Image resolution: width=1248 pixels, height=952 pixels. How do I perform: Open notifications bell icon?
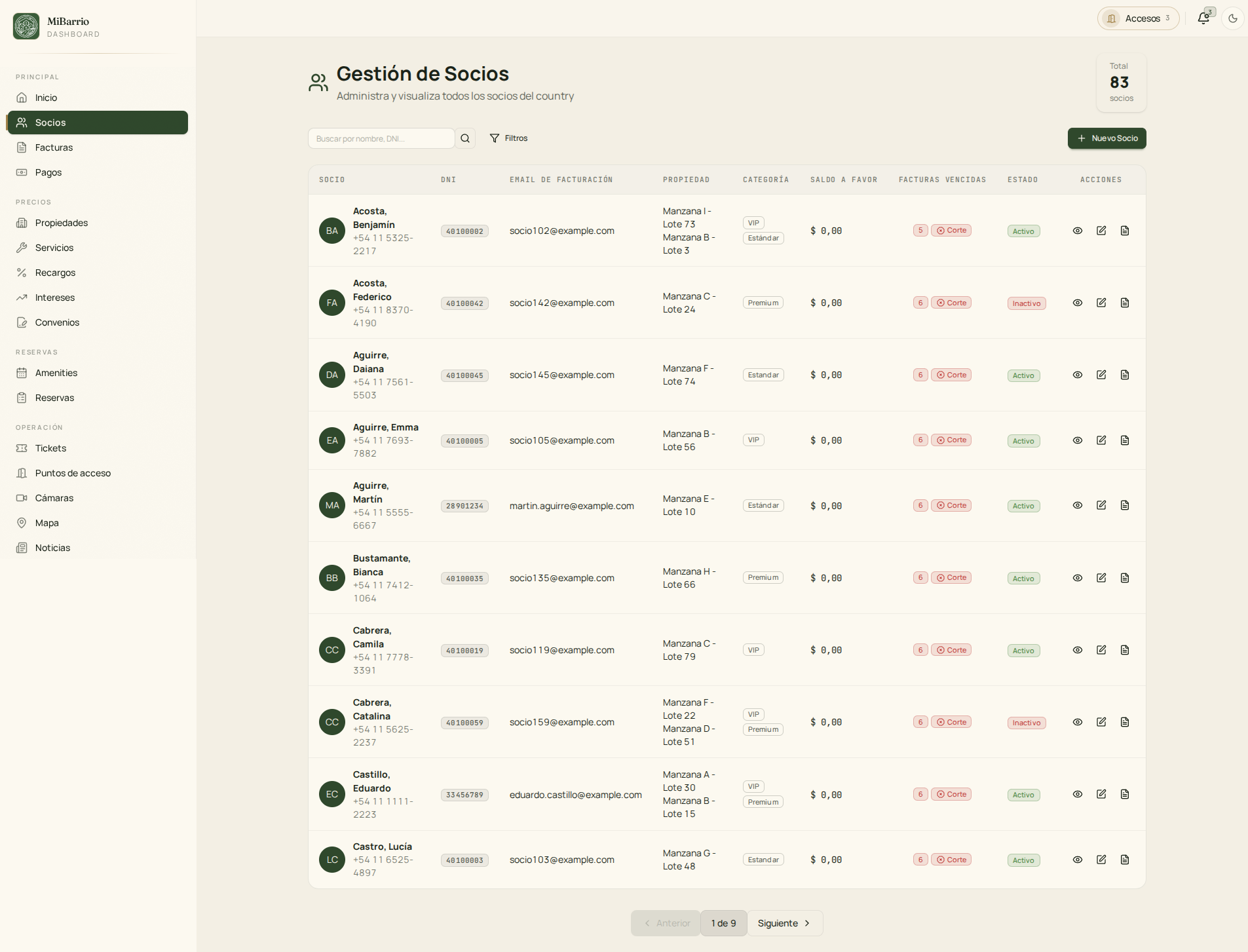[1203, 18]
